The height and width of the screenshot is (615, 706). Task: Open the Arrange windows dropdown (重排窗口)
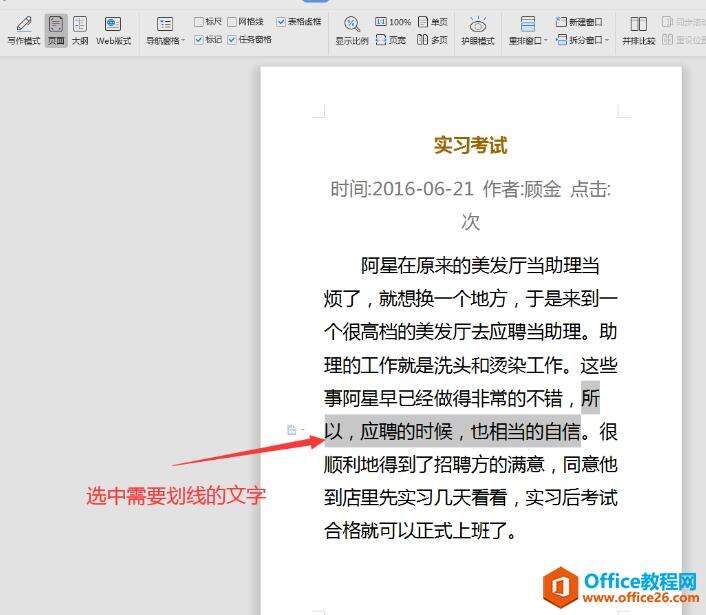(x=528, y=31)
